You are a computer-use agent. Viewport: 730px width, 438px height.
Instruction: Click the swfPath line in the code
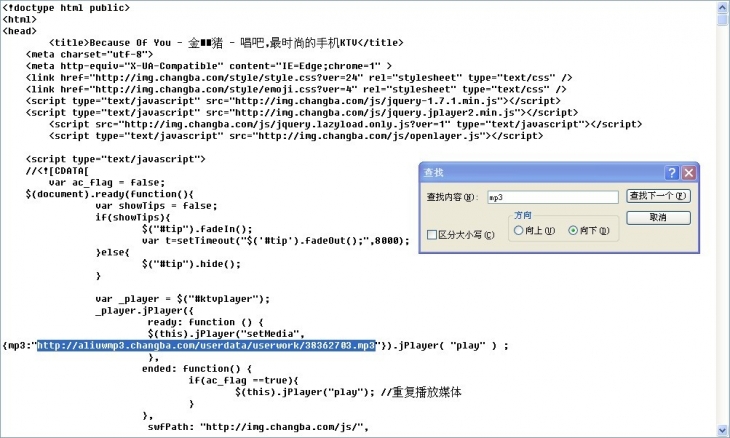tap(258, 427)
